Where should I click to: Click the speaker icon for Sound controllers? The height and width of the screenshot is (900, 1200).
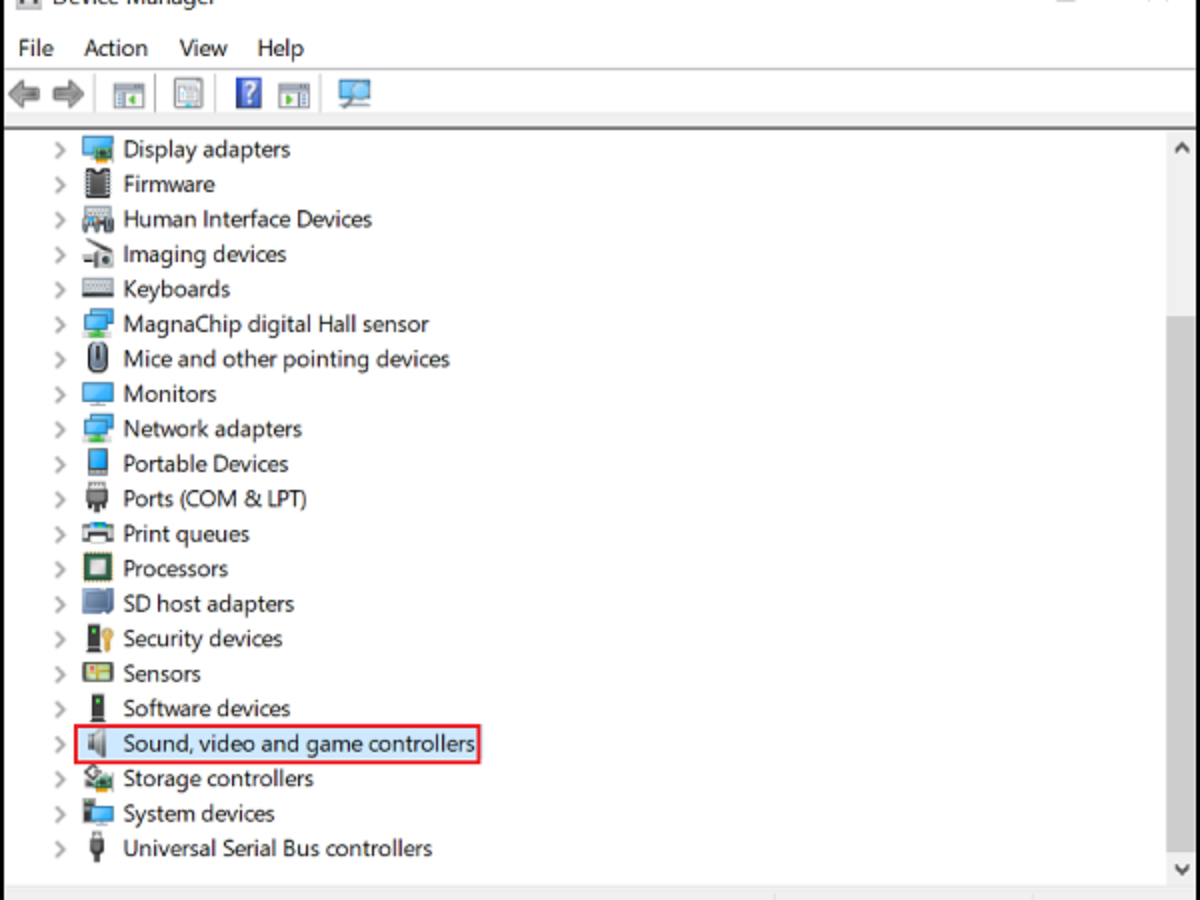coord(97,743)
